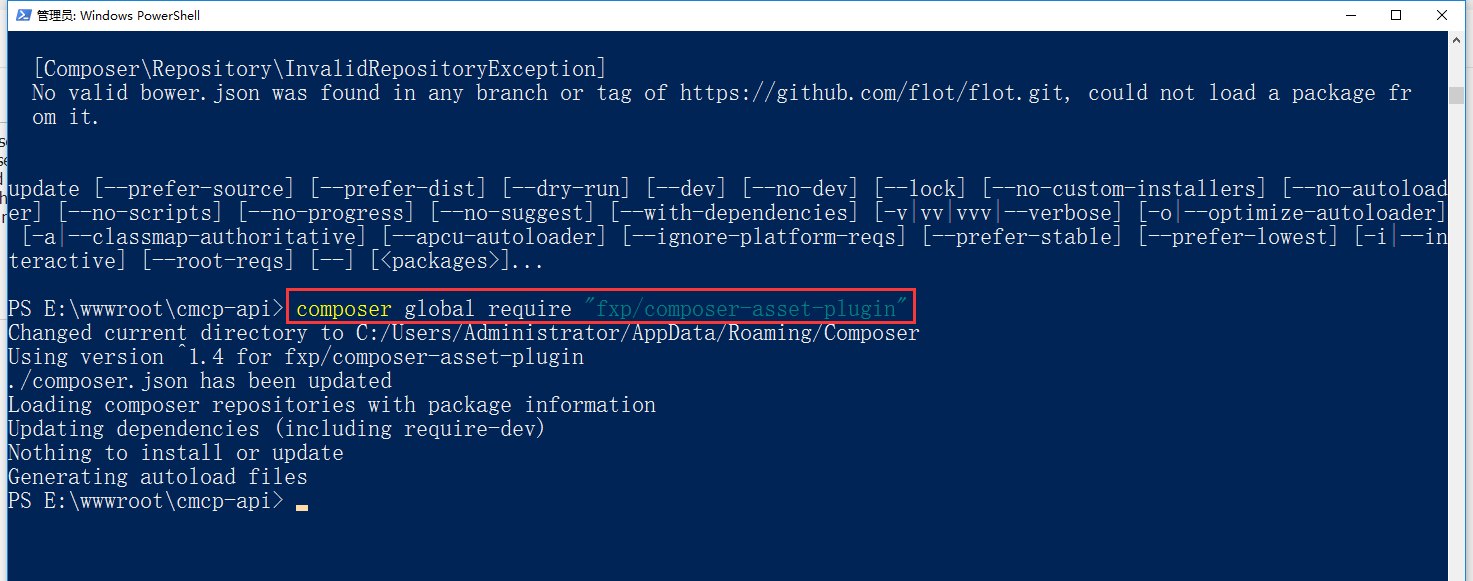Click the "fxp/composer-asset-plugin" quoted string
Screen dimensions: 1473x581
click(747, 309)
